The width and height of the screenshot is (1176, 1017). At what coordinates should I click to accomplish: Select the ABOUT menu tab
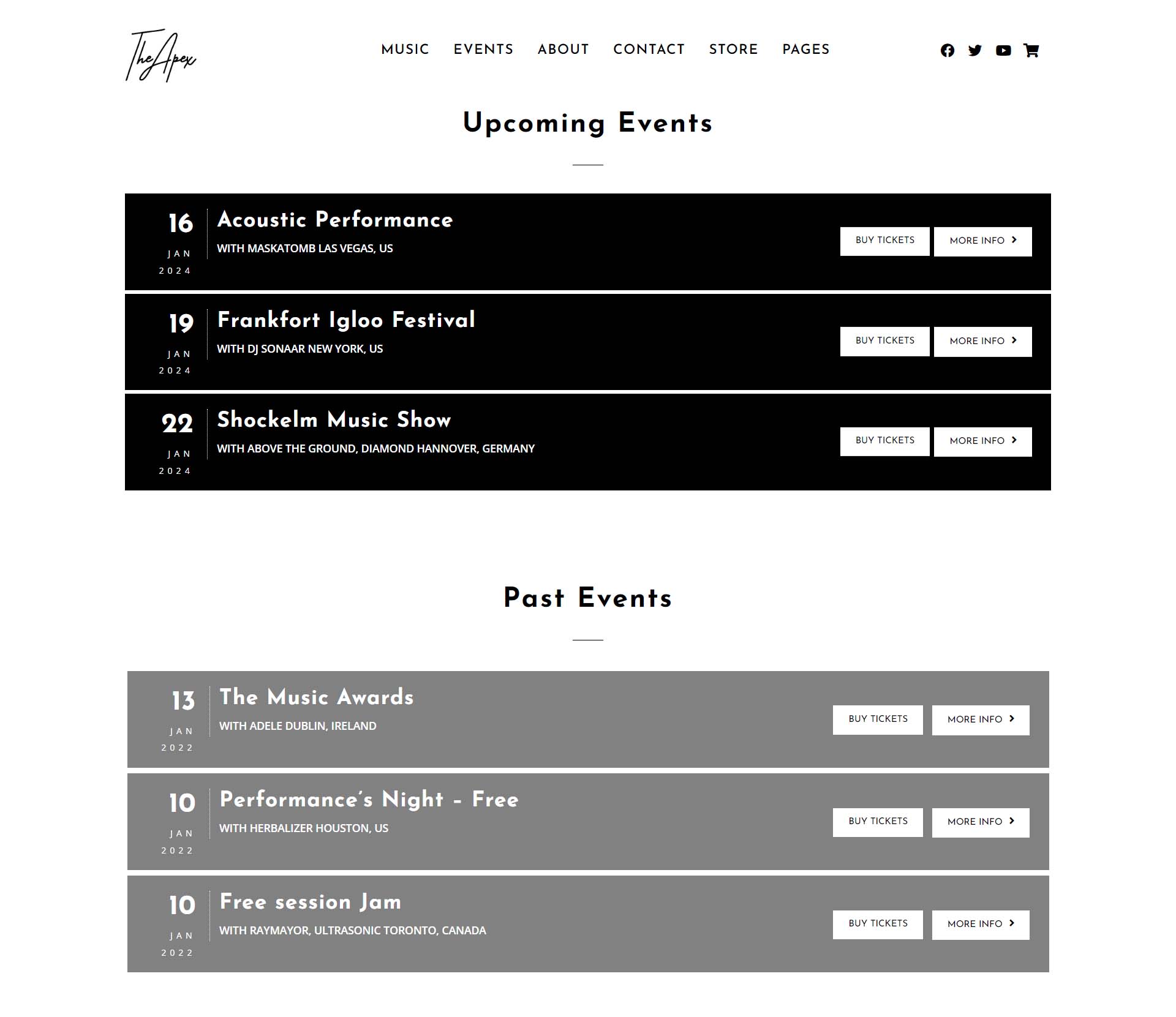563,50
